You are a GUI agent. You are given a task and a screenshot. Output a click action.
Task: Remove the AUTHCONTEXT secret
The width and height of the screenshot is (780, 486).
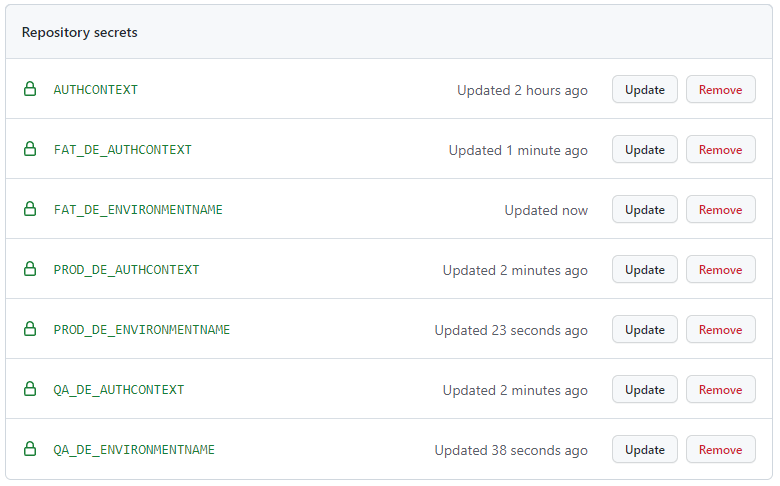click(720, 90)
